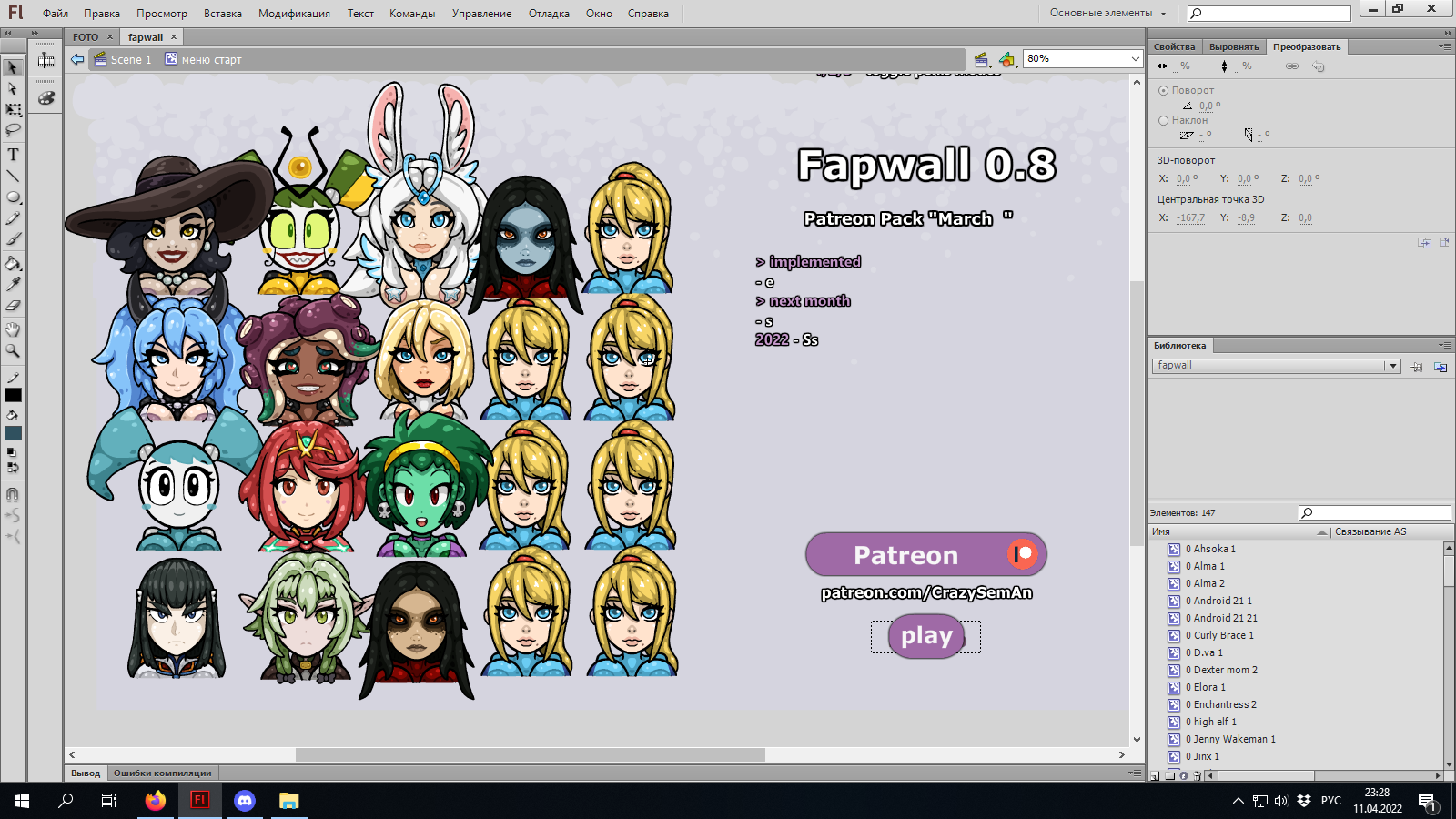Open Discord from the taskbar
The width and height of the screenshot is (1456, 819).
[x=245, y=801]
